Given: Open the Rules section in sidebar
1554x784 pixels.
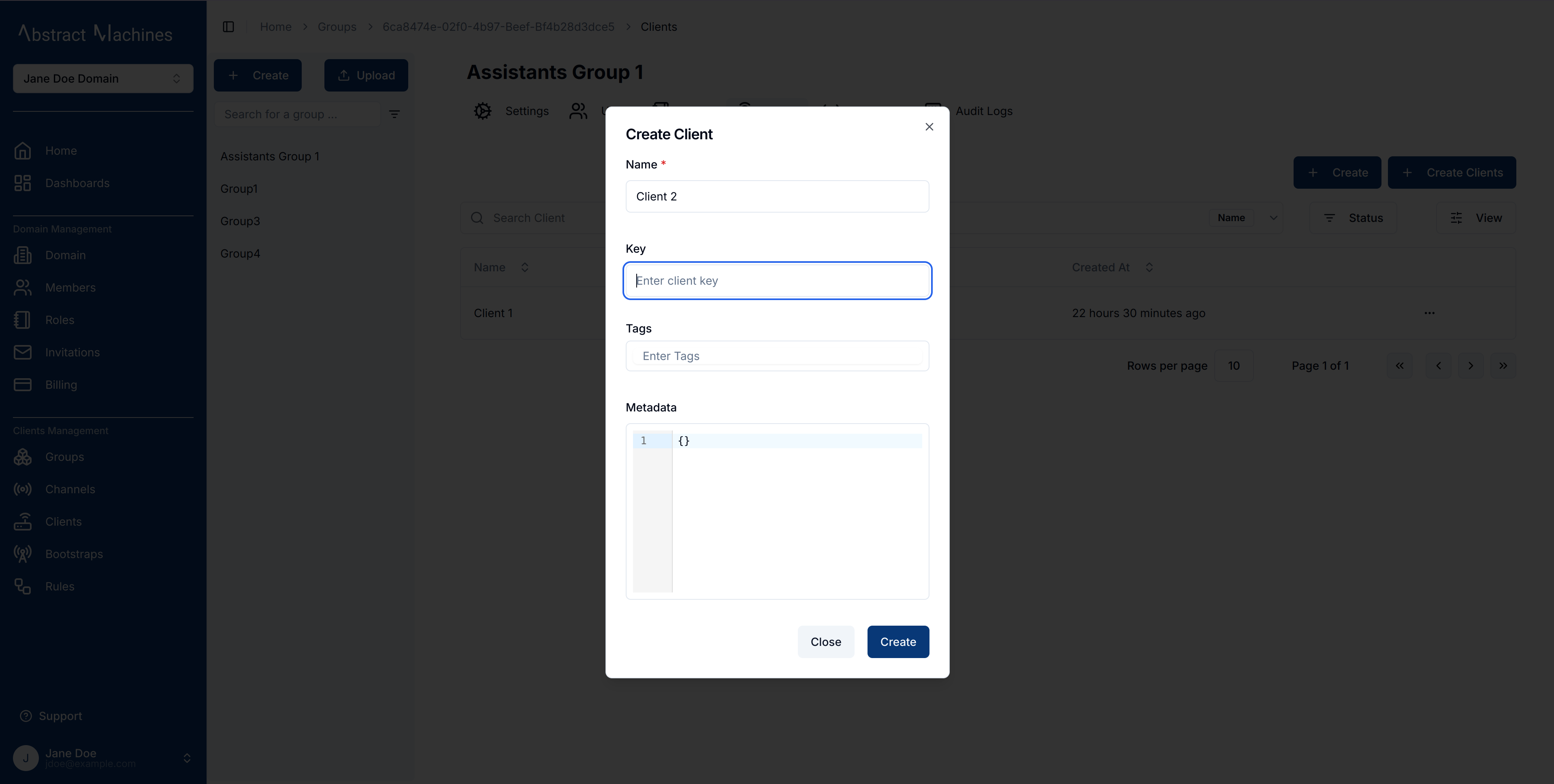Looking at the screenshot, I should (x=60, y=586).
